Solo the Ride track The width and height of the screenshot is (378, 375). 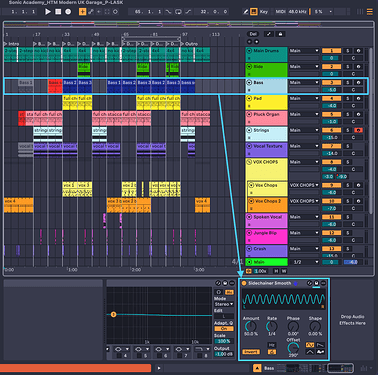(x=348, y=67)
